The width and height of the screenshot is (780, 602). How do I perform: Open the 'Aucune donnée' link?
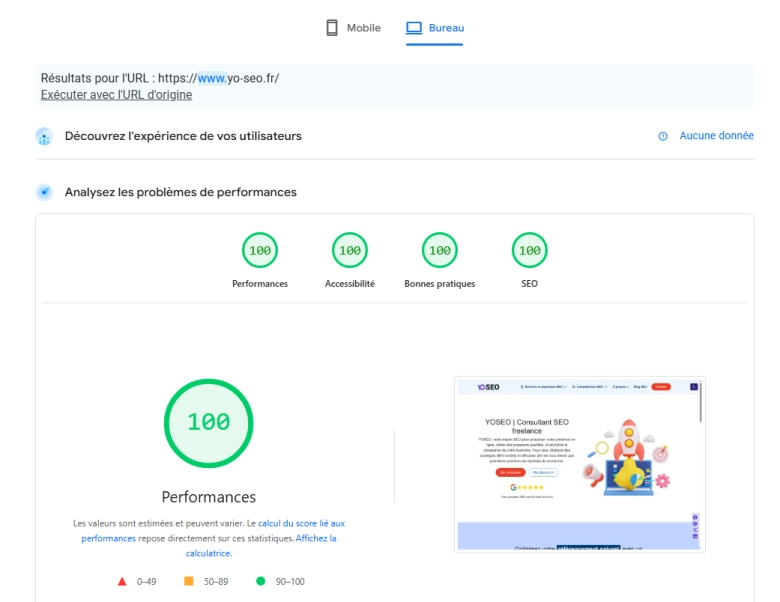coord(716,135)
